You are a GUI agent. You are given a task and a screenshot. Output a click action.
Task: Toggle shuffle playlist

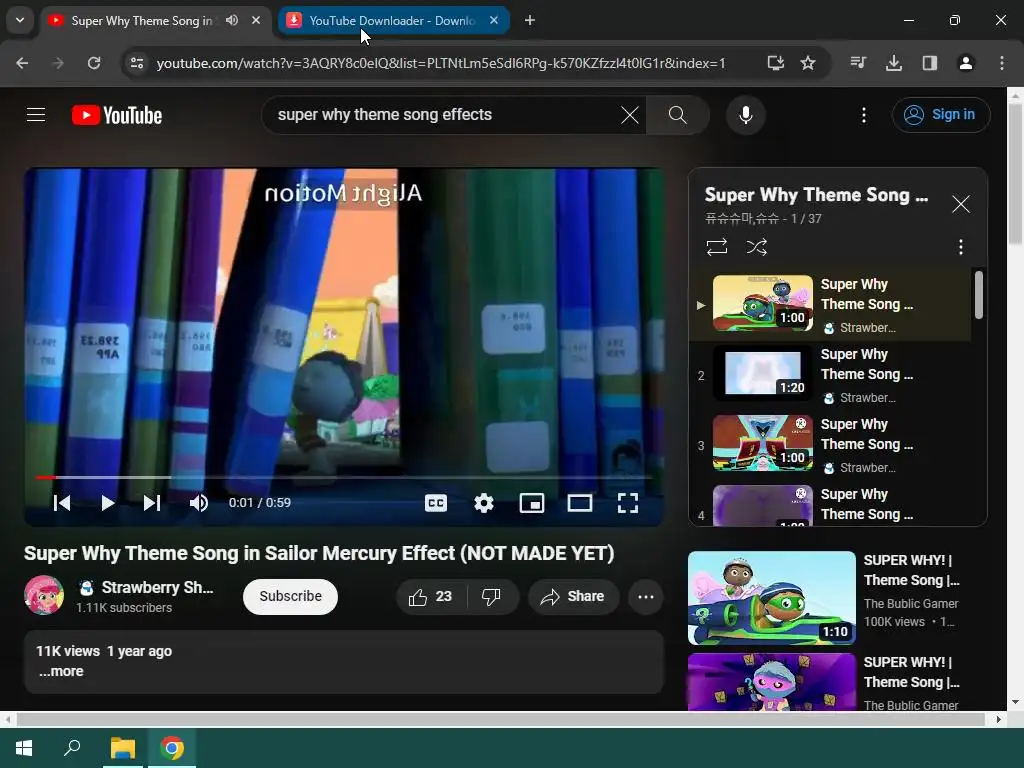756,247
